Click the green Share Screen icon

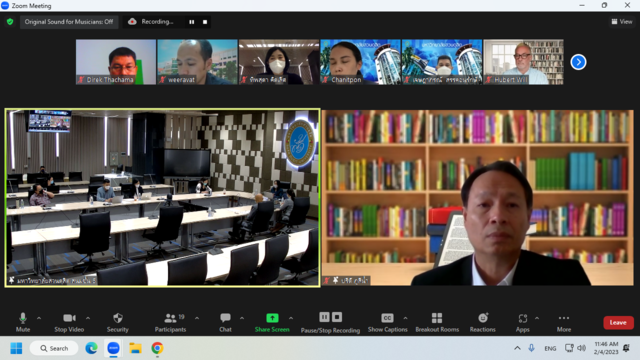(272, 318)
